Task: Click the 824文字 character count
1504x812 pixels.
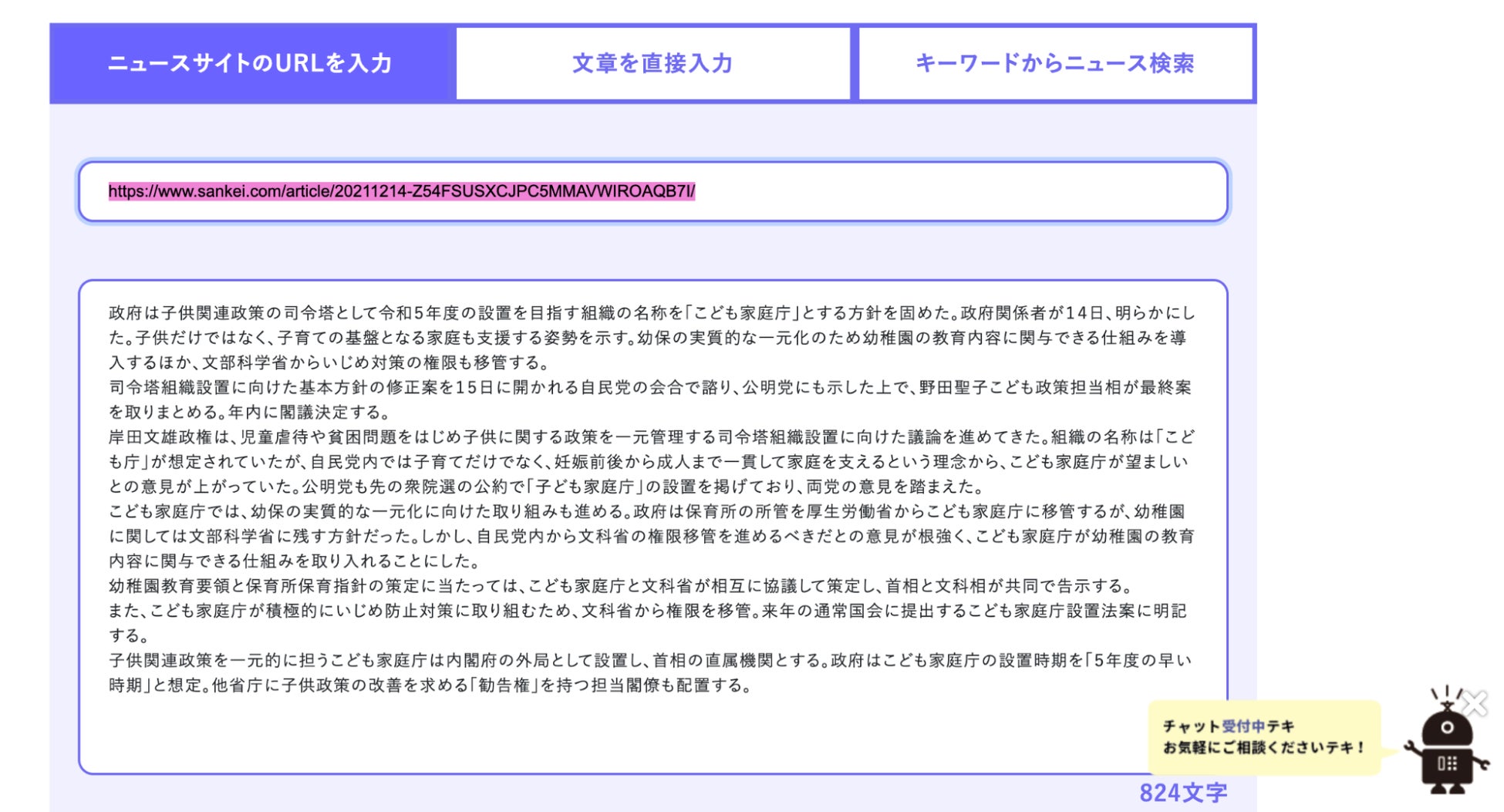Action: (1183, 793)
